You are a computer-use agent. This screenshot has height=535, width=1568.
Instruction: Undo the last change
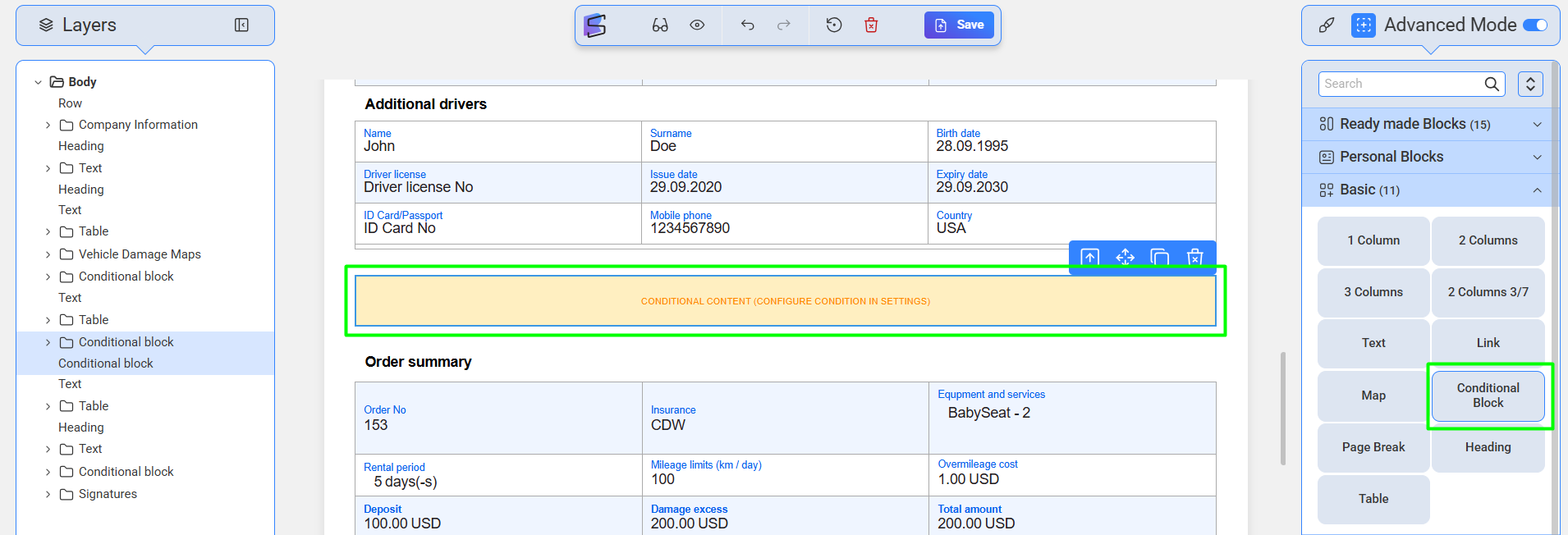click(747, 25)
